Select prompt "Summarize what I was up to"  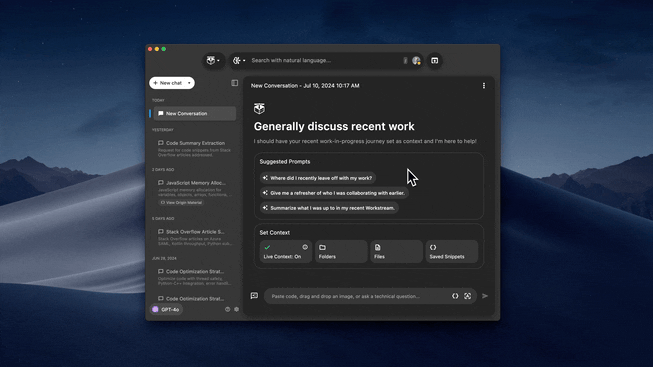pos(329,208)
